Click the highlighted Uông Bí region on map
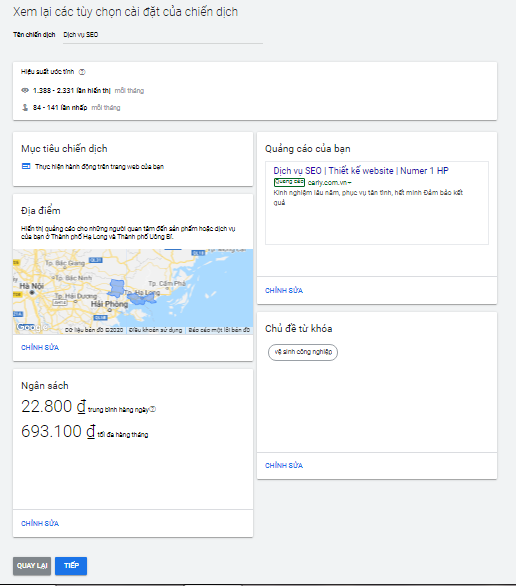 (117, 288)
